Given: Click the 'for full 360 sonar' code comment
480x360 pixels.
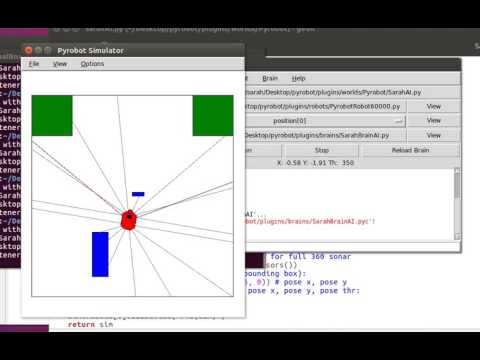Looking at the screenshot, I should (310, 257).
